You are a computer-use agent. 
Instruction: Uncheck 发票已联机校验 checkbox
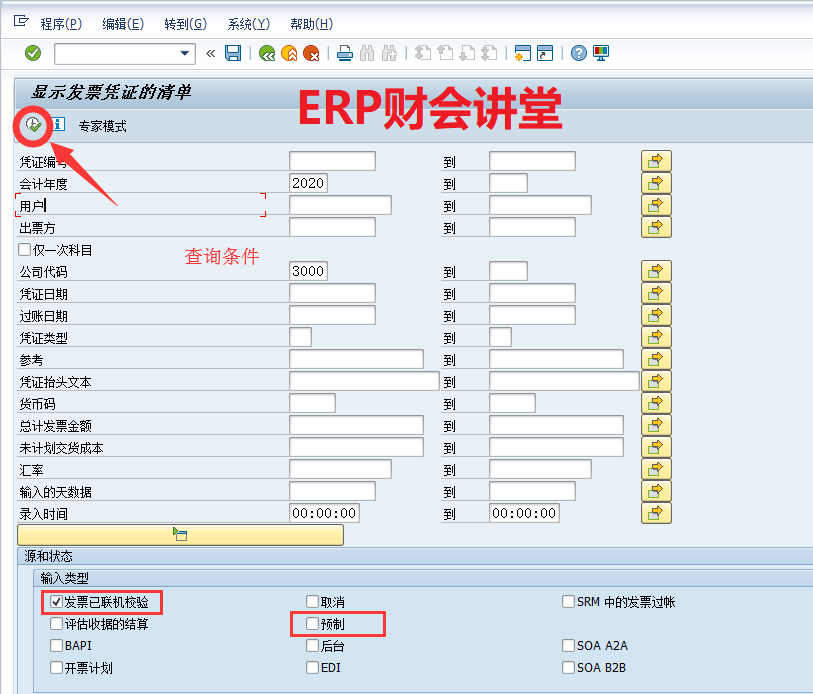[x=57, y=602]
